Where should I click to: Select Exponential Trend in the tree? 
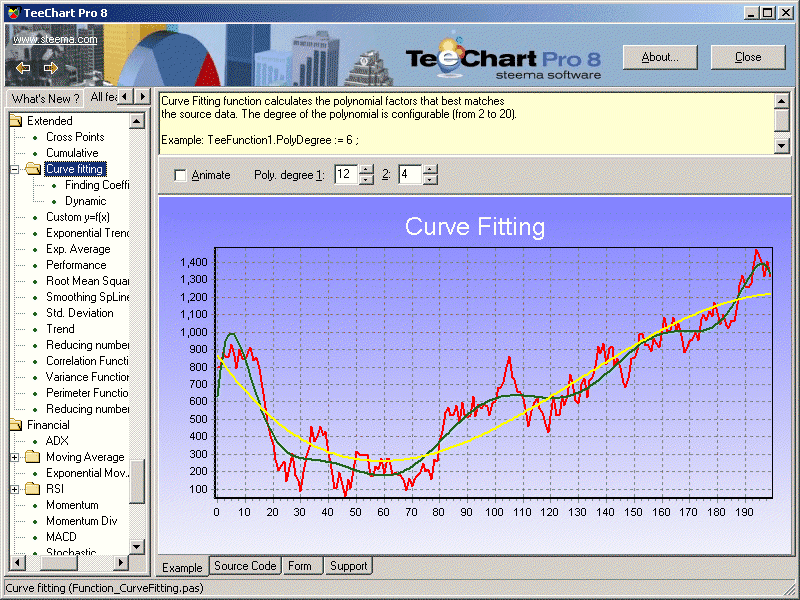point(87,233)
